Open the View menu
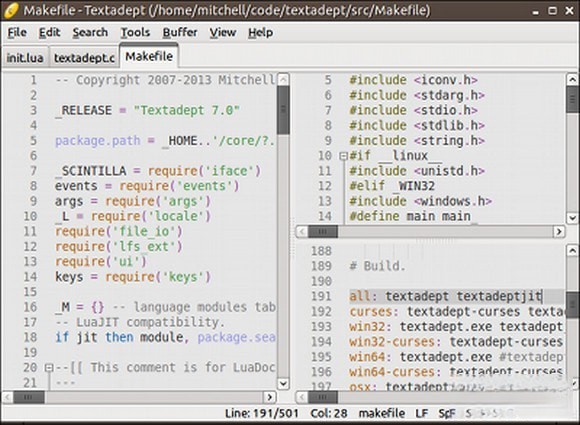This screenshot has width=580, height=425. pyautogui.click(x=223, y=33)
